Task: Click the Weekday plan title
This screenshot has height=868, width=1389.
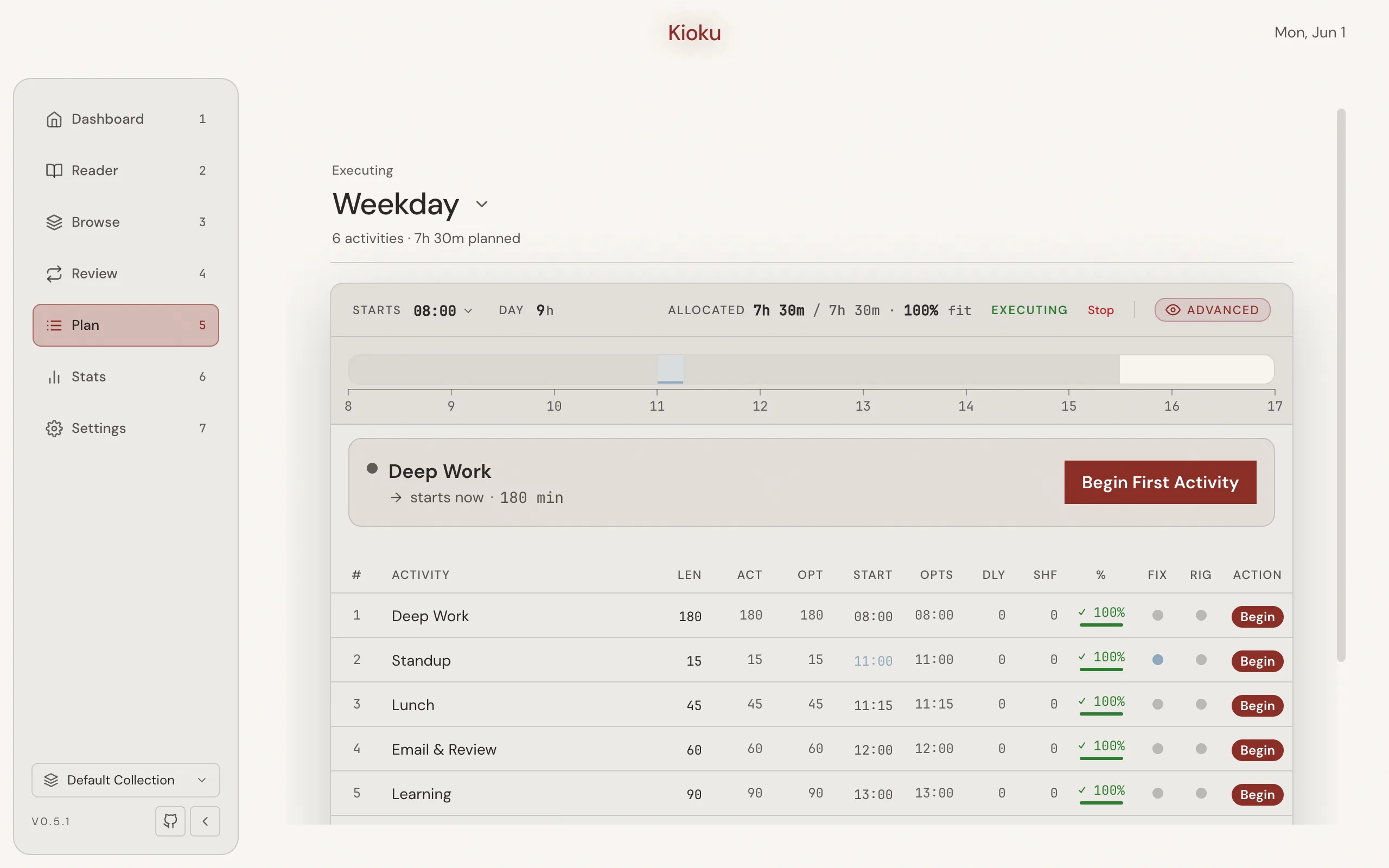Action: point(396,204)
